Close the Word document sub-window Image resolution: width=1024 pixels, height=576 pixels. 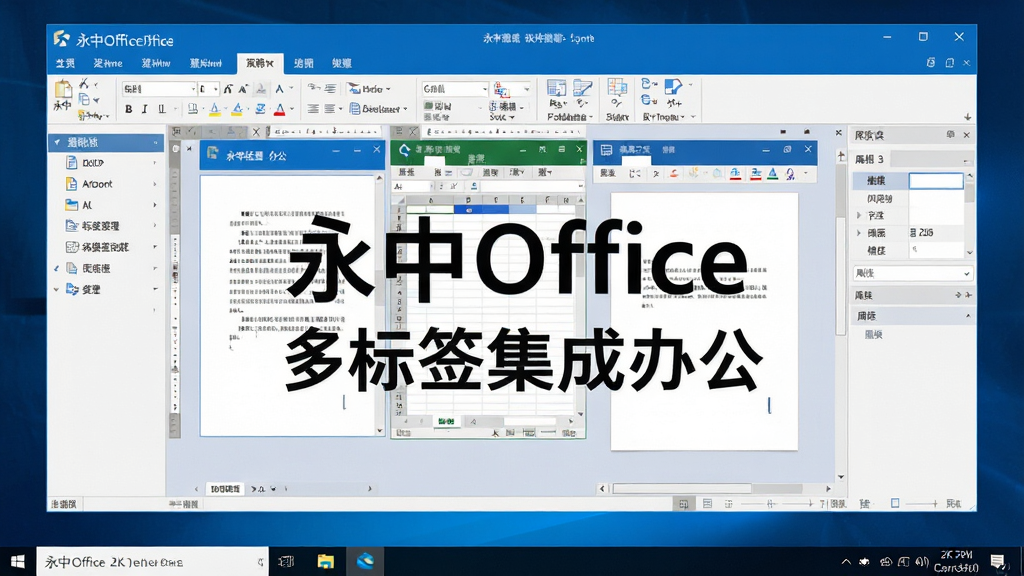(377, 150)
